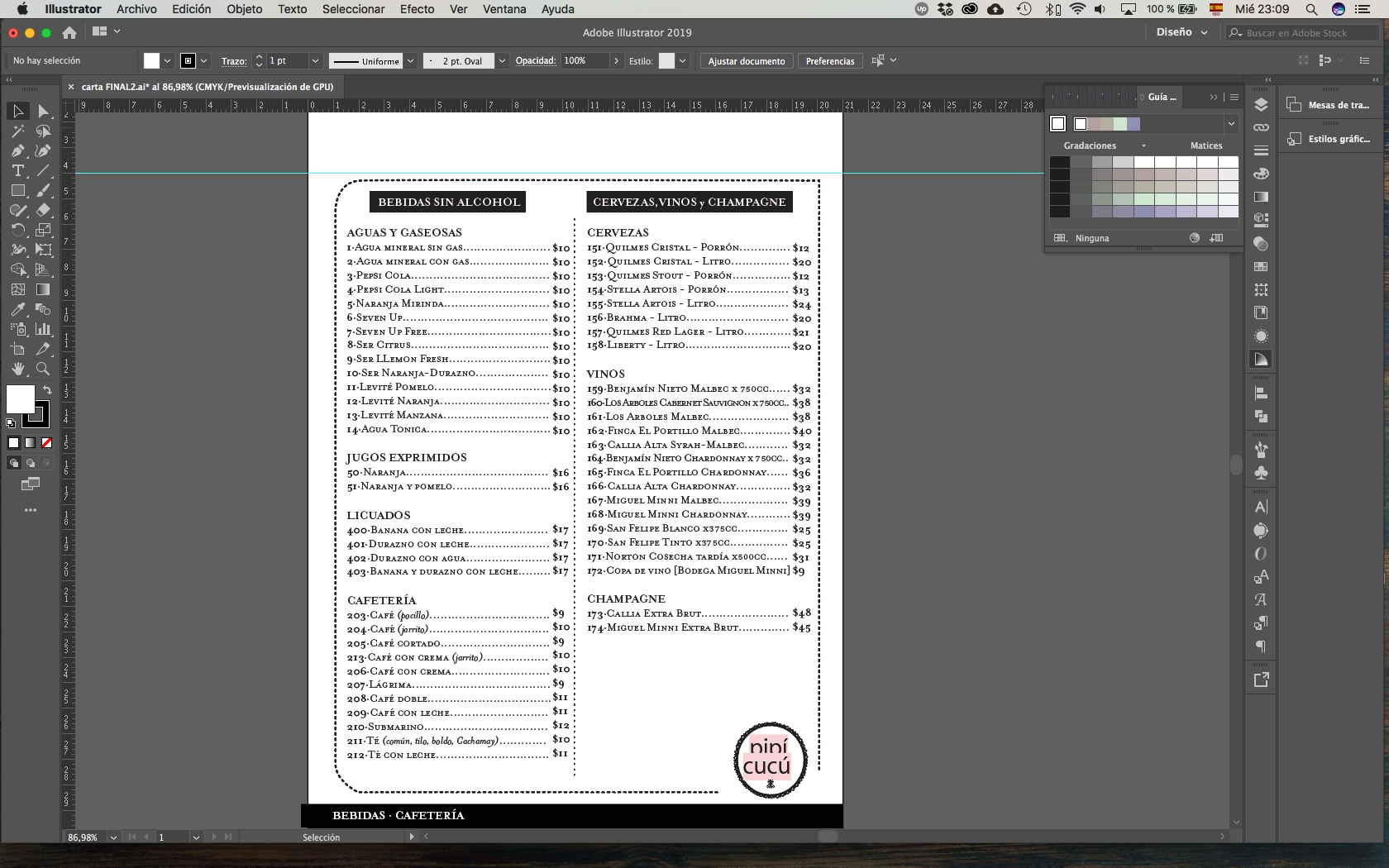Image resolution: width=1389 pixels, height=868 pixels.
Task: Open the Align panel icon in dock
Action: [x=1261, y=393]
